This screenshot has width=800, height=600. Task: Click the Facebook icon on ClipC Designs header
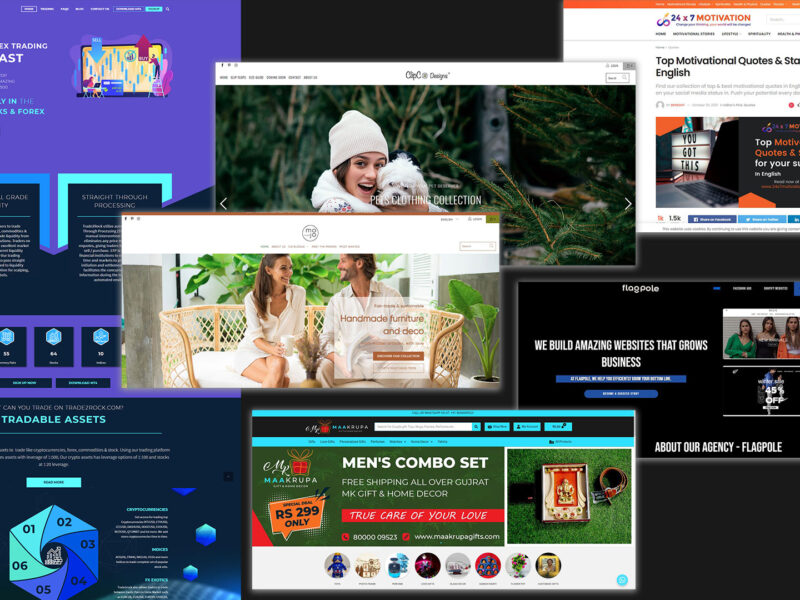tap(222, 66)
